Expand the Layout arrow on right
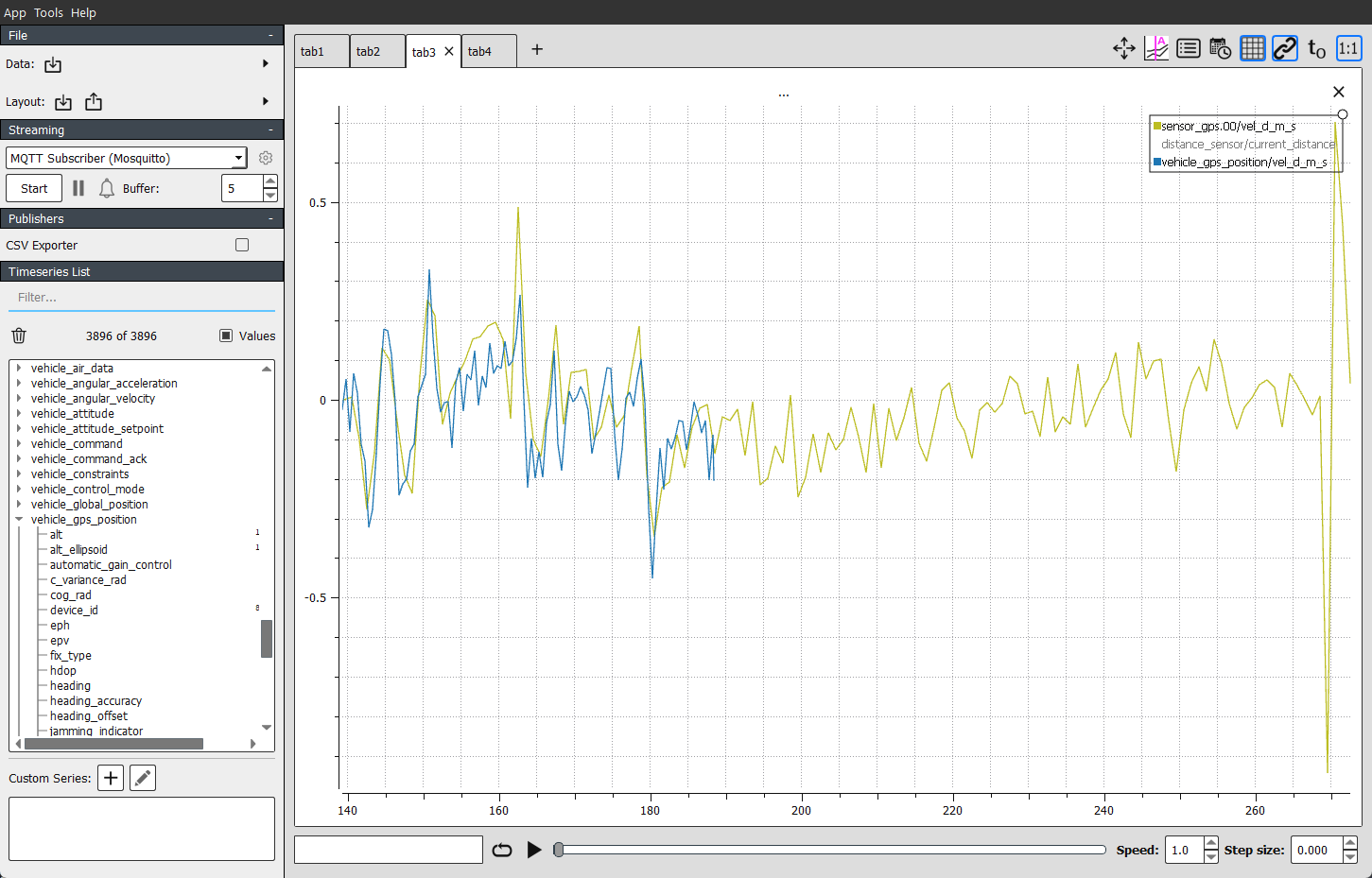This screenshot has height=878, width=1372. click(x=266, y=101)
